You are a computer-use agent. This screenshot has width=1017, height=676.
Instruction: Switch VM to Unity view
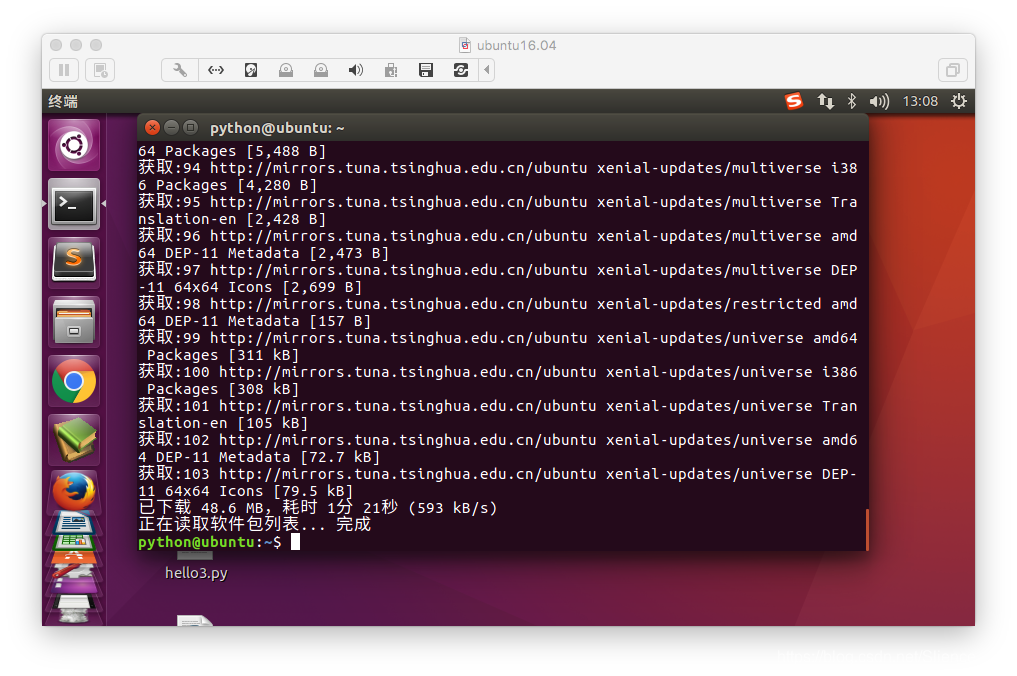coord(952,70)
